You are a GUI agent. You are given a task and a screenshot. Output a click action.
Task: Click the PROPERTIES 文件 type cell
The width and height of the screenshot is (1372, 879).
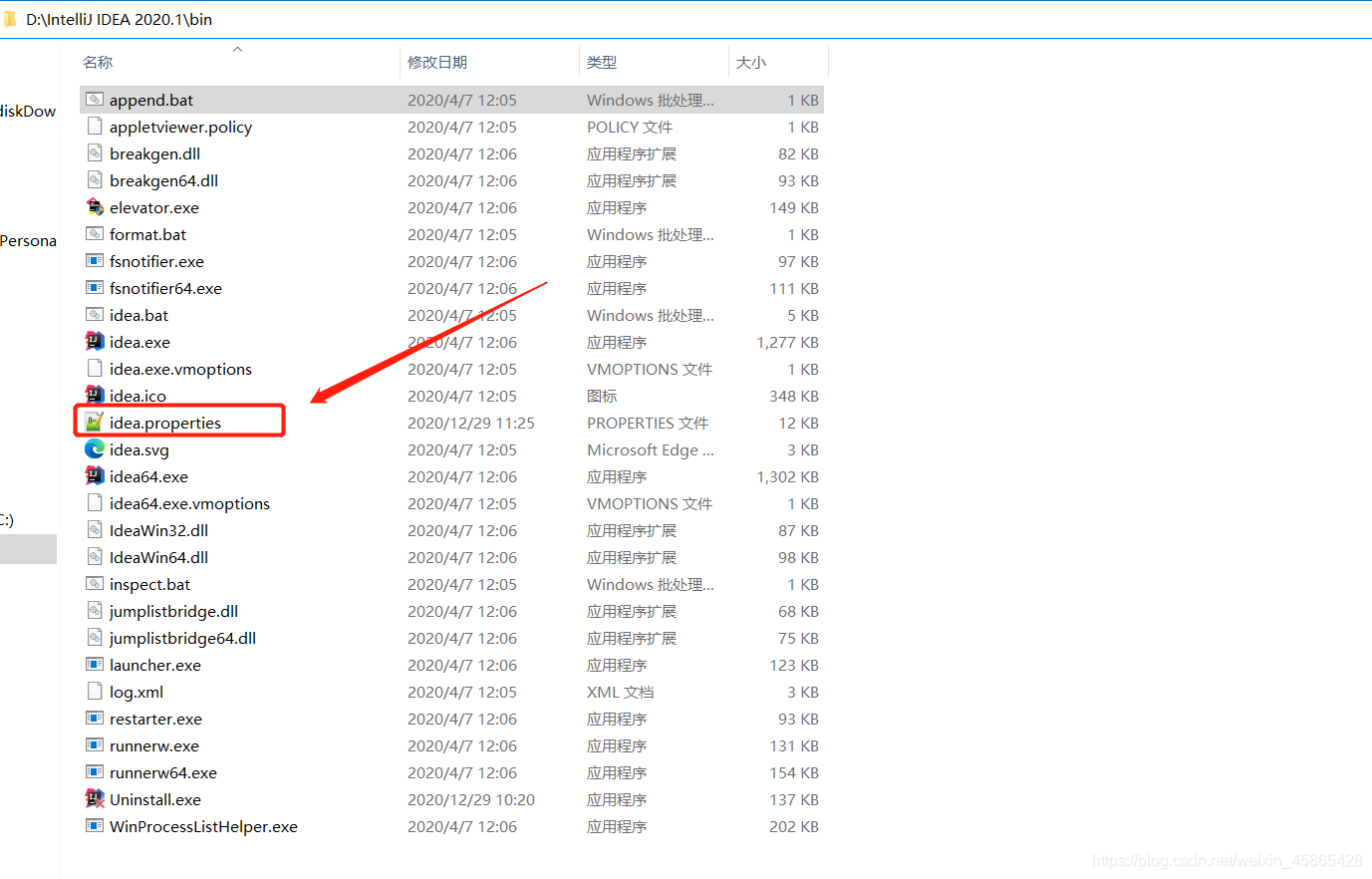(x=648, y=423)
